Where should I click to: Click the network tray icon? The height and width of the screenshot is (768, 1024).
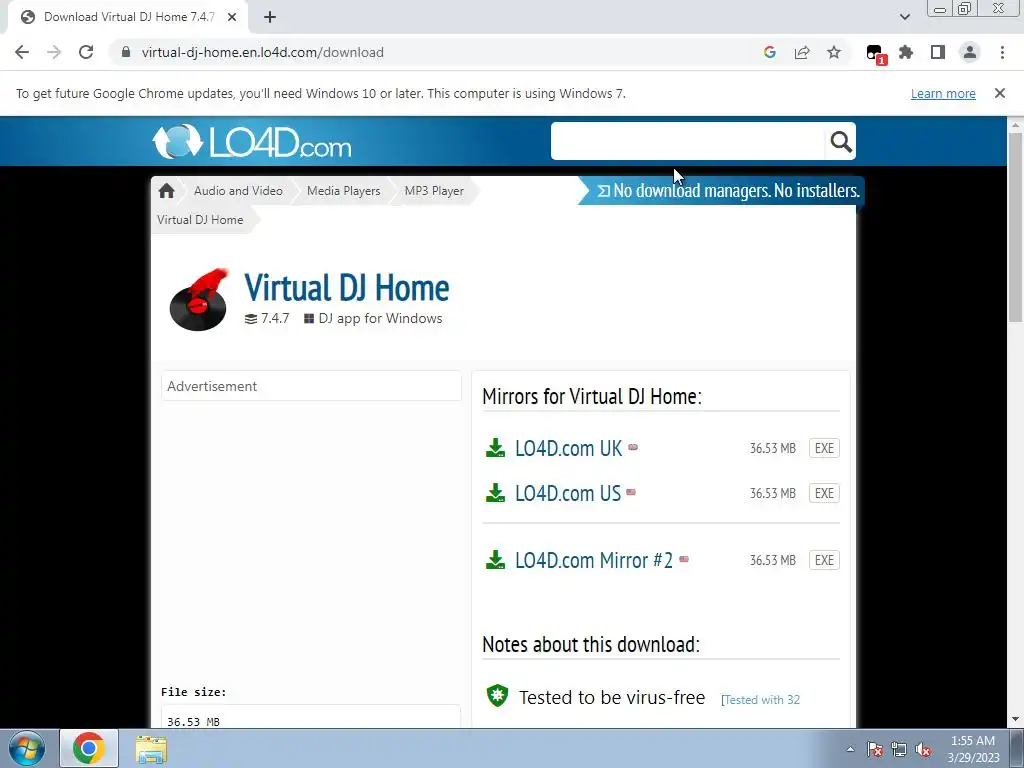click(x=899, y=749)
